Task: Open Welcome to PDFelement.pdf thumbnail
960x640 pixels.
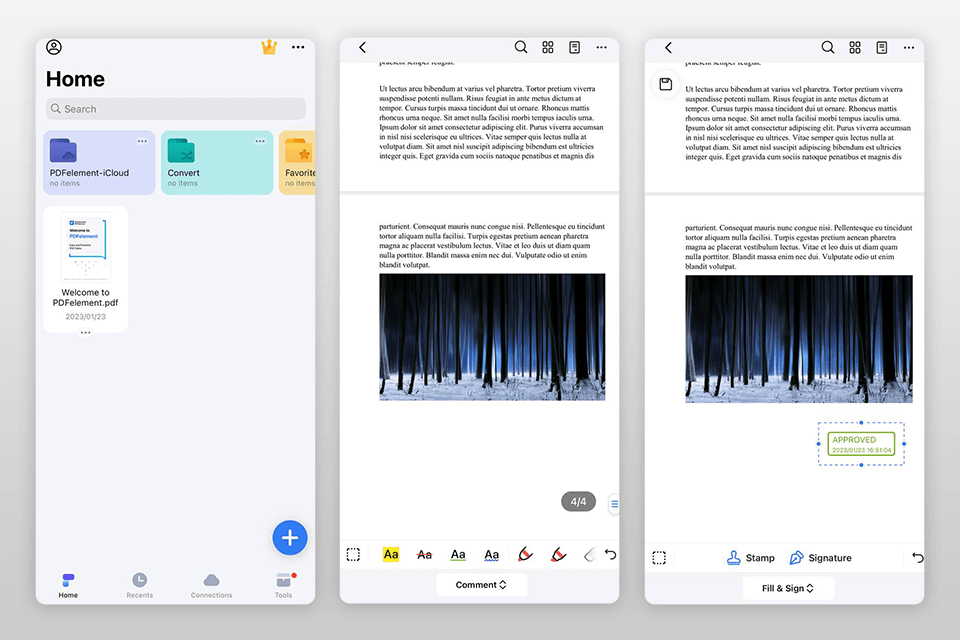Action: coord(86,247)
